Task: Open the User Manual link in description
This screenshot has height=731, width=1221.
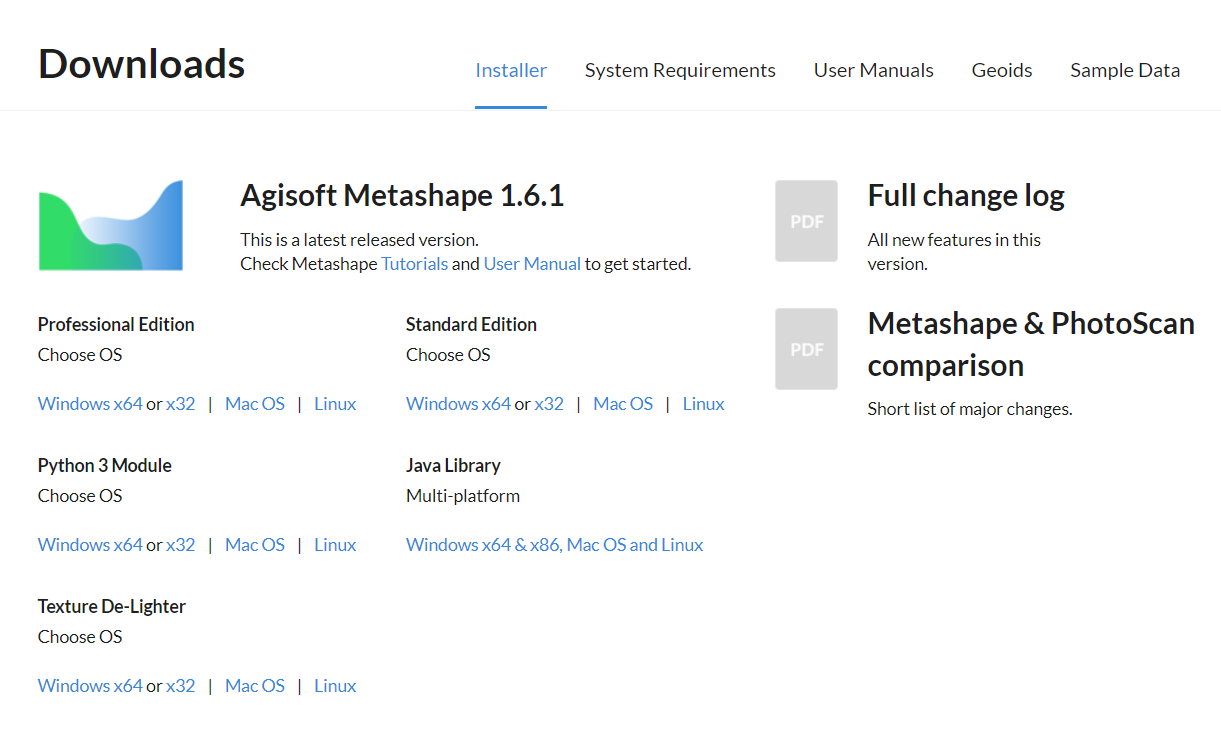Action: [532, 264]
